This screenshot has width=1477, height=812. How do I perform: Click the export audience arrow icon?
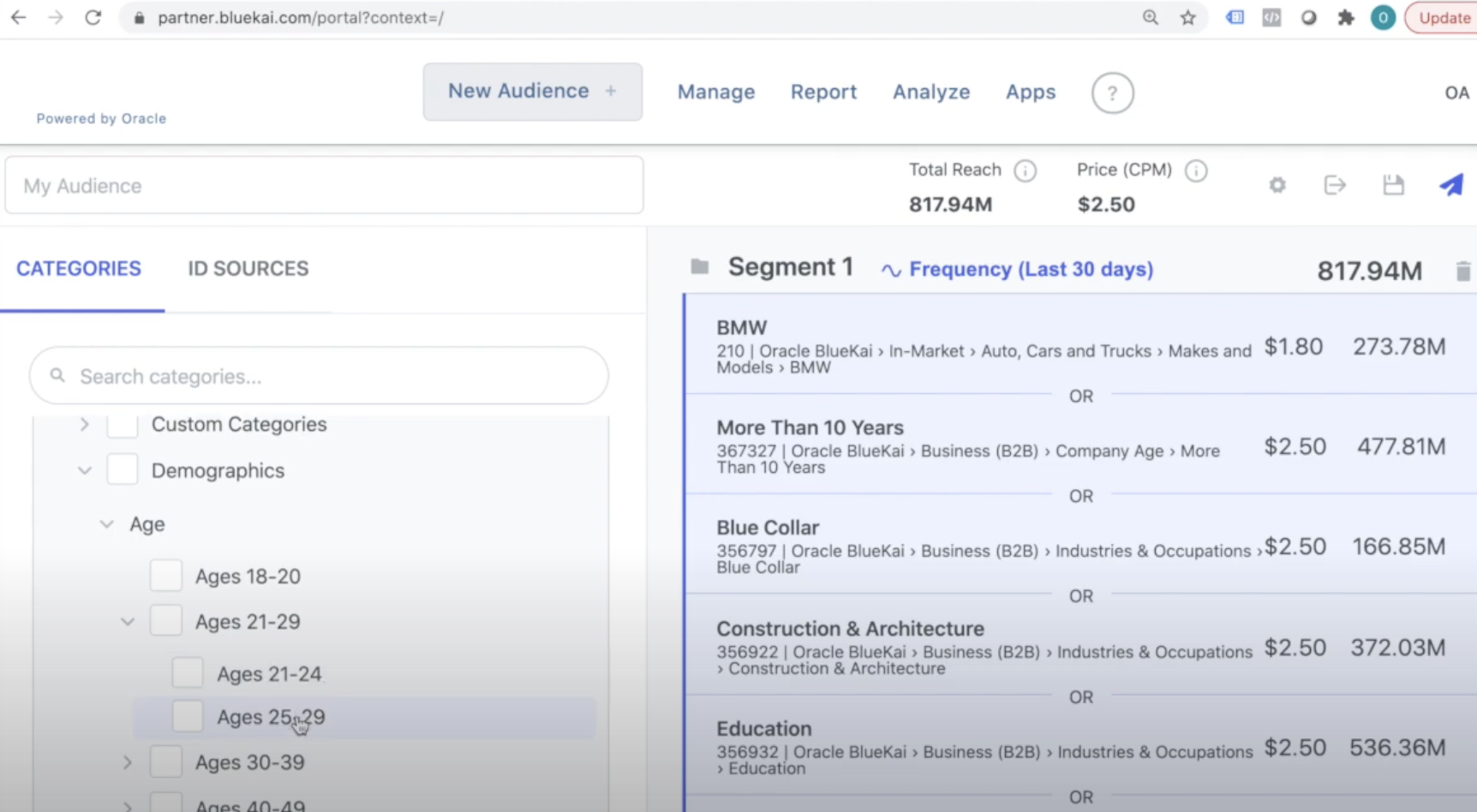(1335, 185)
